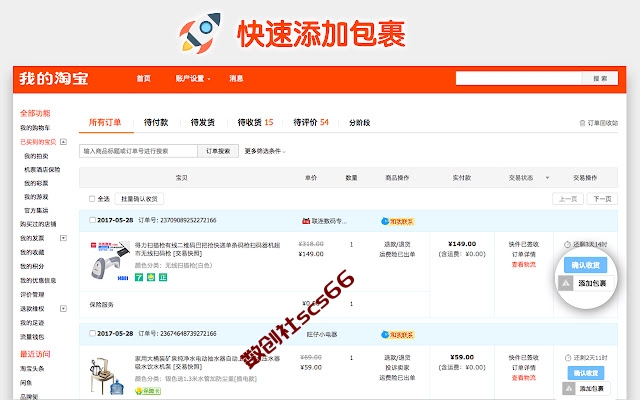Switch to the 分阶段 tab
The image size is (640, 400).
[x=359, y=122]
